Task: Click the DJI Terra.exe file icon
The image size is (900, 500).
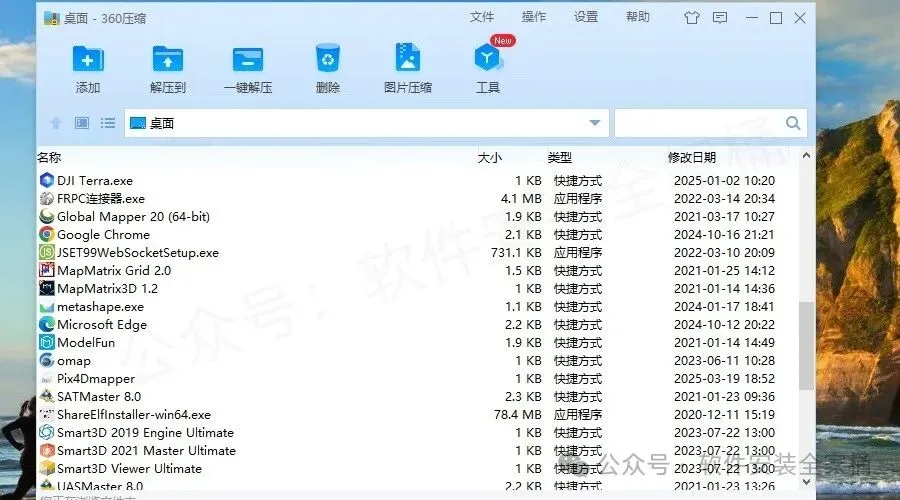Action: coord(46,180)
